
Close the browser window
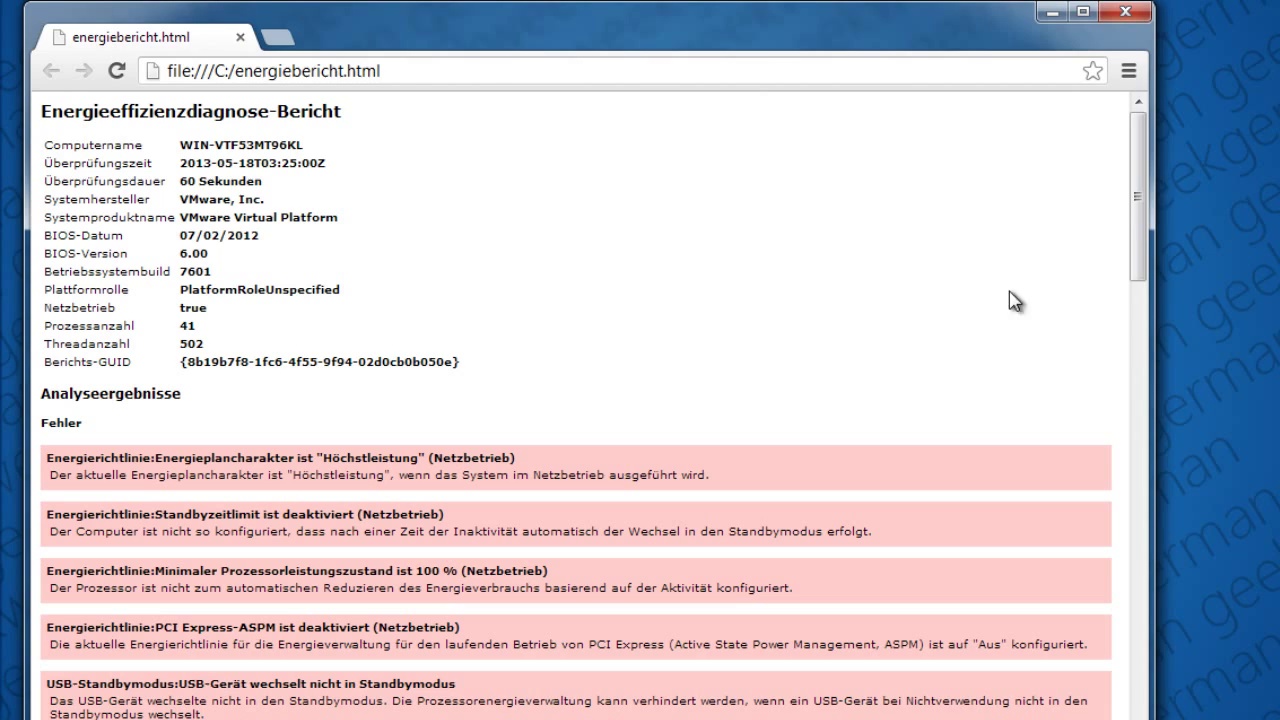[1125, 12]
